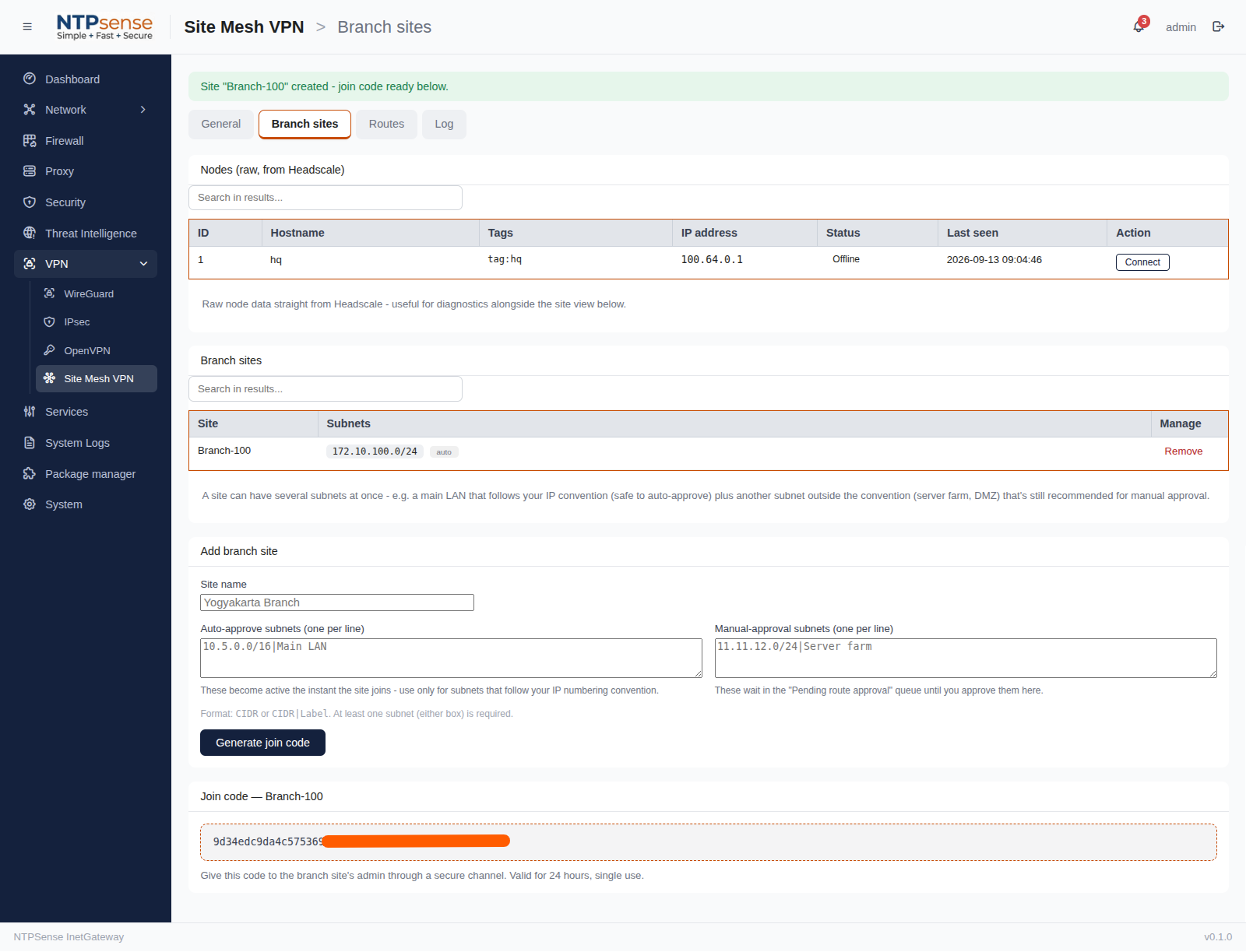Click the Manual-approval subnets textarea

[x=966, y=658]
